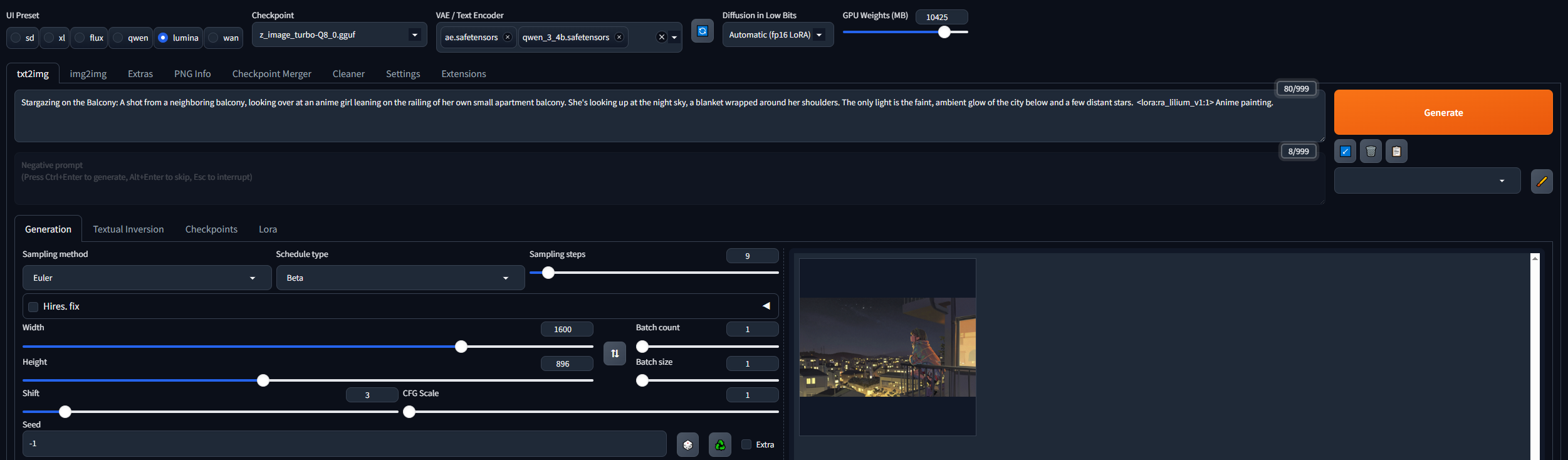1568x460 pixels.
Task: Click the refresh checkpoint list icon
Action: pos(702,31)
